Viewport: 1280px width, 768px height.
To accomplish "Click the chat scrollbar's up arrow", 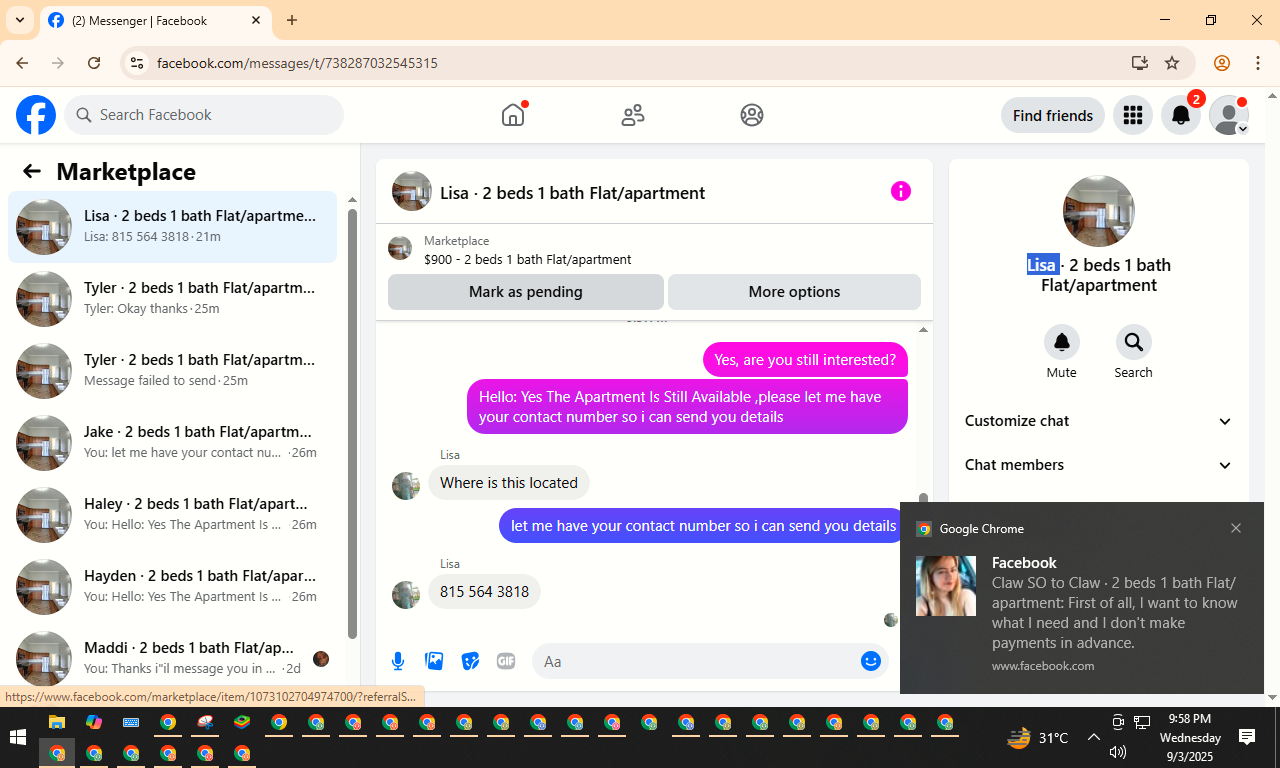I will [924, 330].
